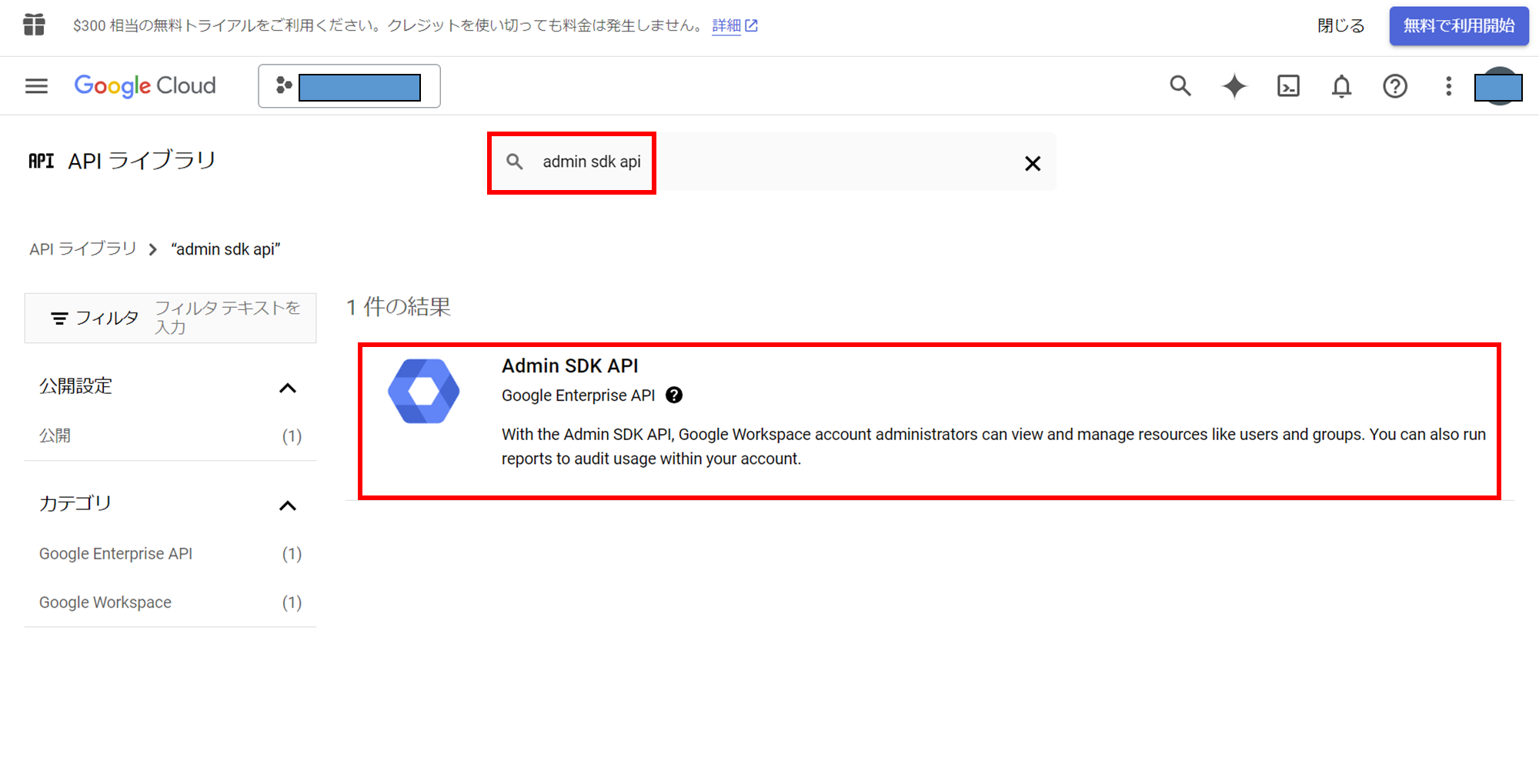
Task: Collapse the カテゴリ section
Action: (287, 505)
